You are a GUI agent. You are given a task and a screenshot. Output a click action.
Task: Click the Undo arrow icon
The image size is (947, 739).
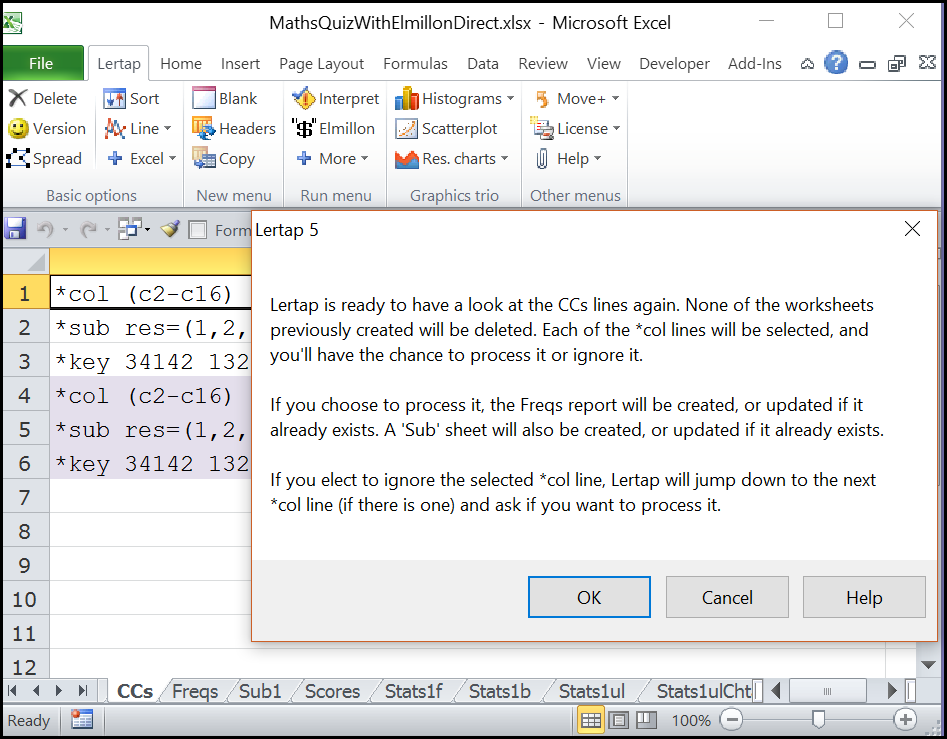(45, 229)
